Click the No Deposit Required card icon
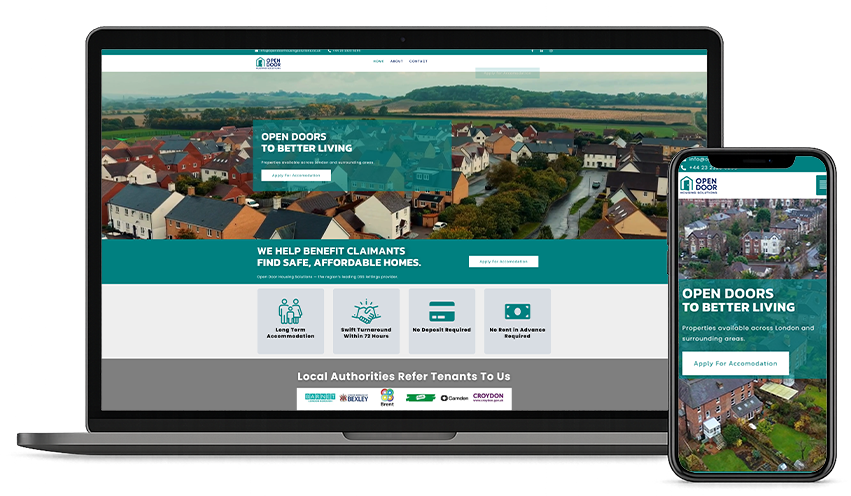 tap(442, 311)
